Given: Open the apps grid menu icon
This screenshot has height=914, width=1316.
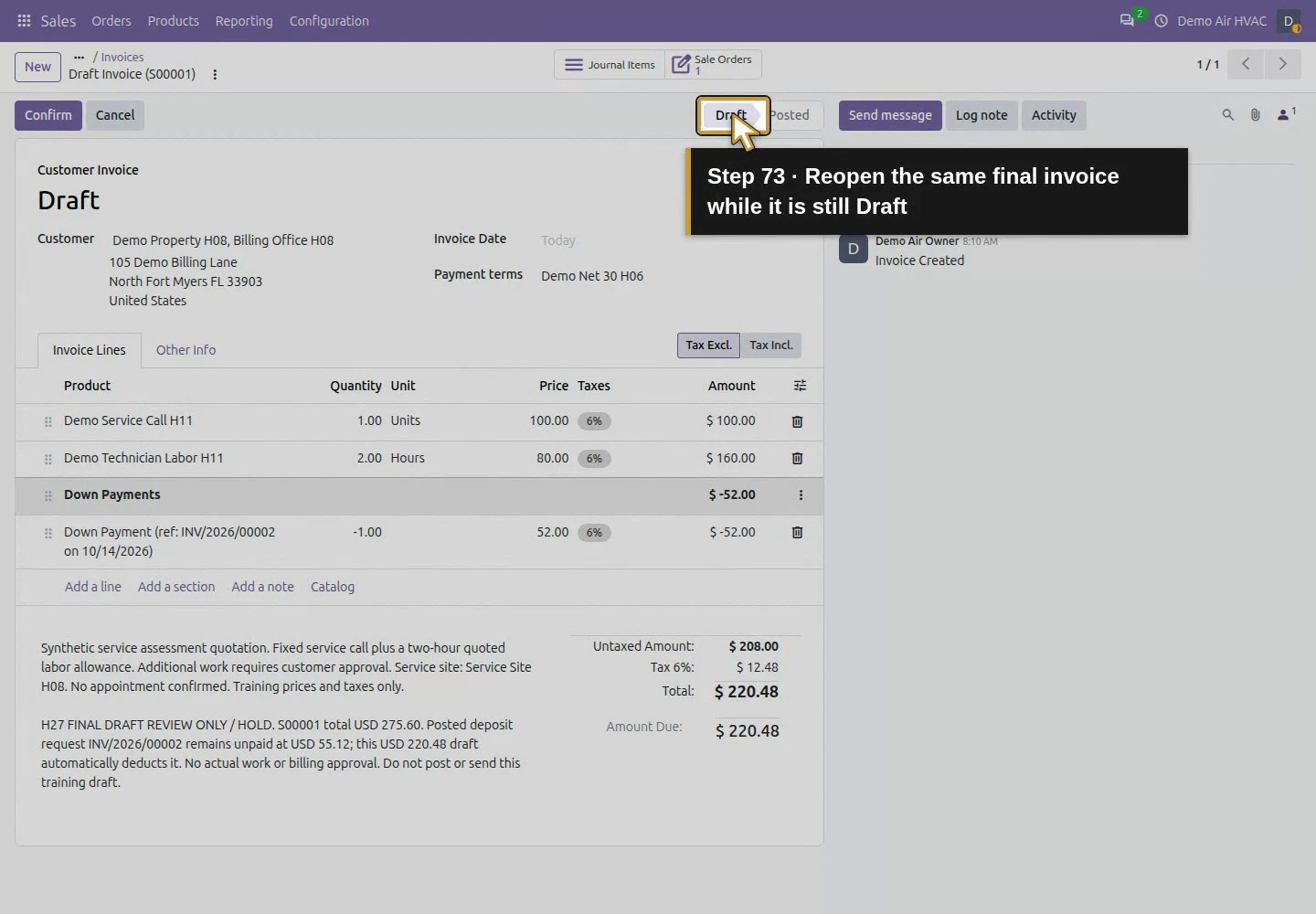Looking at the screenshot, I should (x=24, y=20).
